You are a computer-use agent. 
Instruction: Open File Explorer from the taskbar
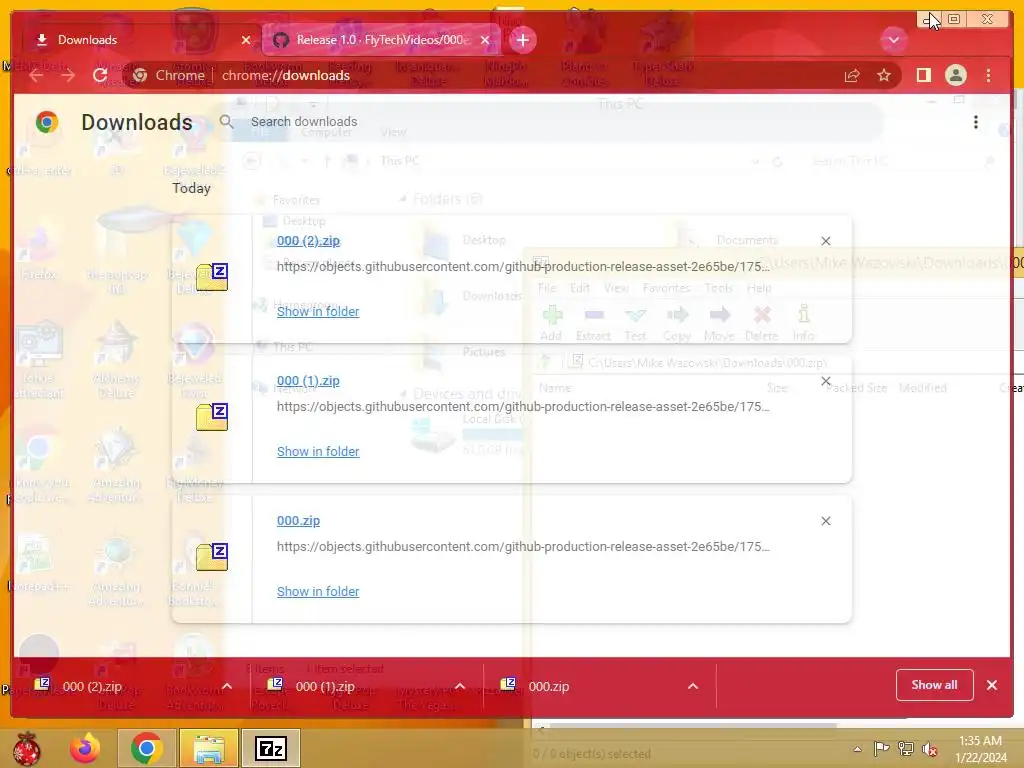(x=208, y=748)
